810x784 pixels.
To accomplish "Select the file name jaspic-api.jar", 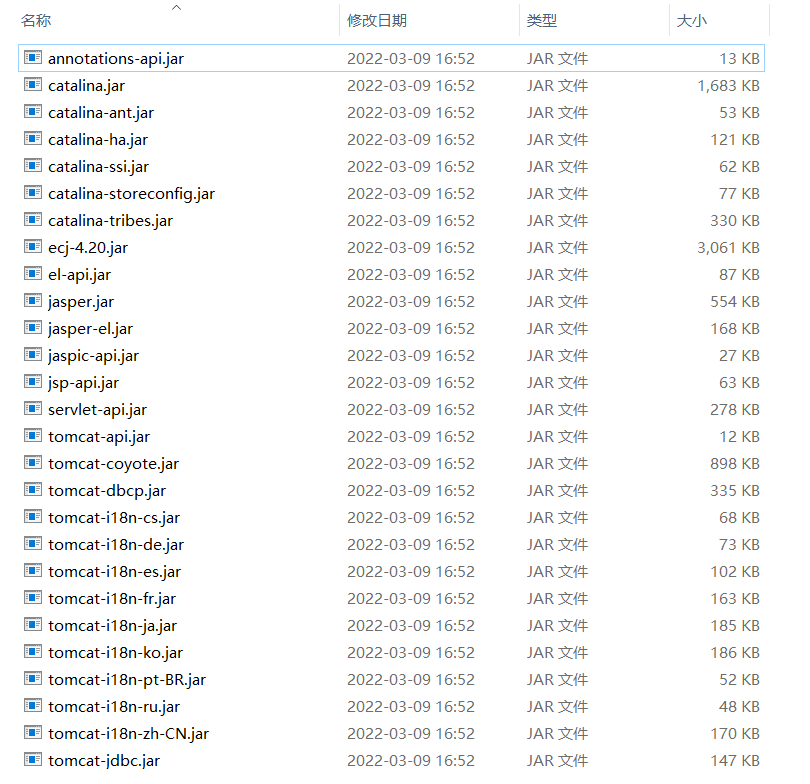I will 93,355.
